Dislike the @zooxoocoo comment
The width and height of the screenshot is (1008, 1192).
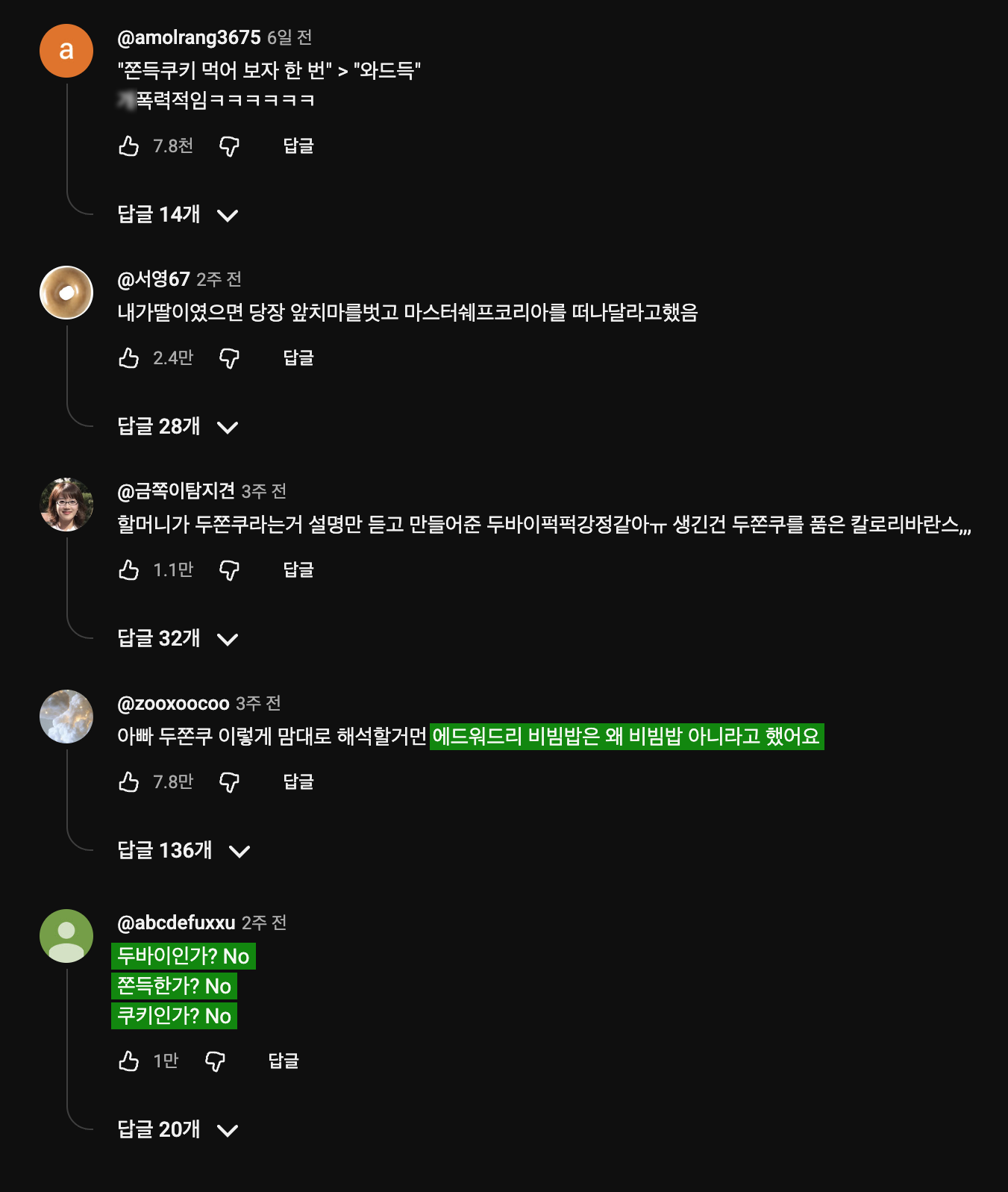(x=229, y=782)
